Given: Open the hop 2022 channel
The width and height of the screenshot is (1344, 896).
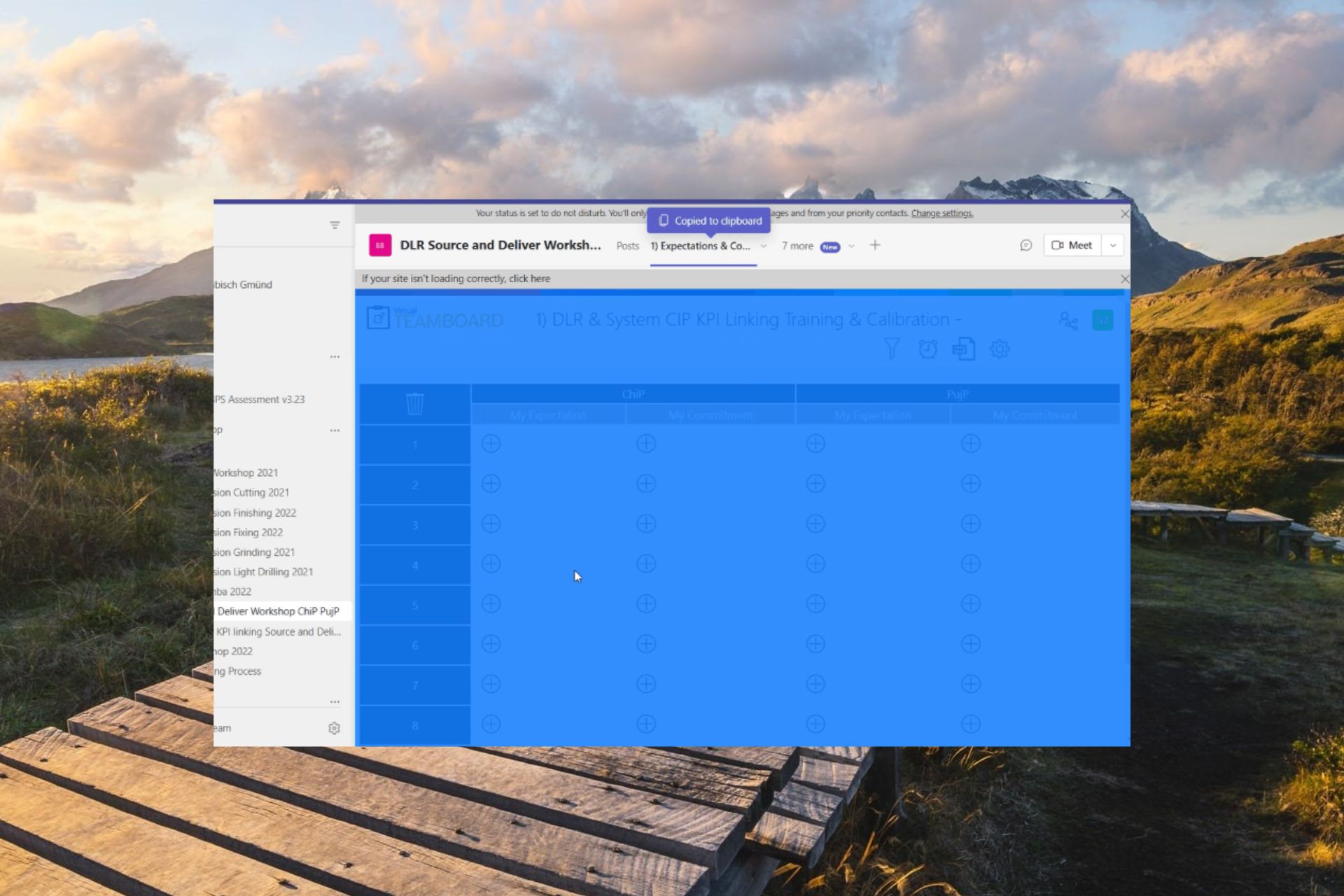Looking at the screenshot, I should click(x=234, y=651).
